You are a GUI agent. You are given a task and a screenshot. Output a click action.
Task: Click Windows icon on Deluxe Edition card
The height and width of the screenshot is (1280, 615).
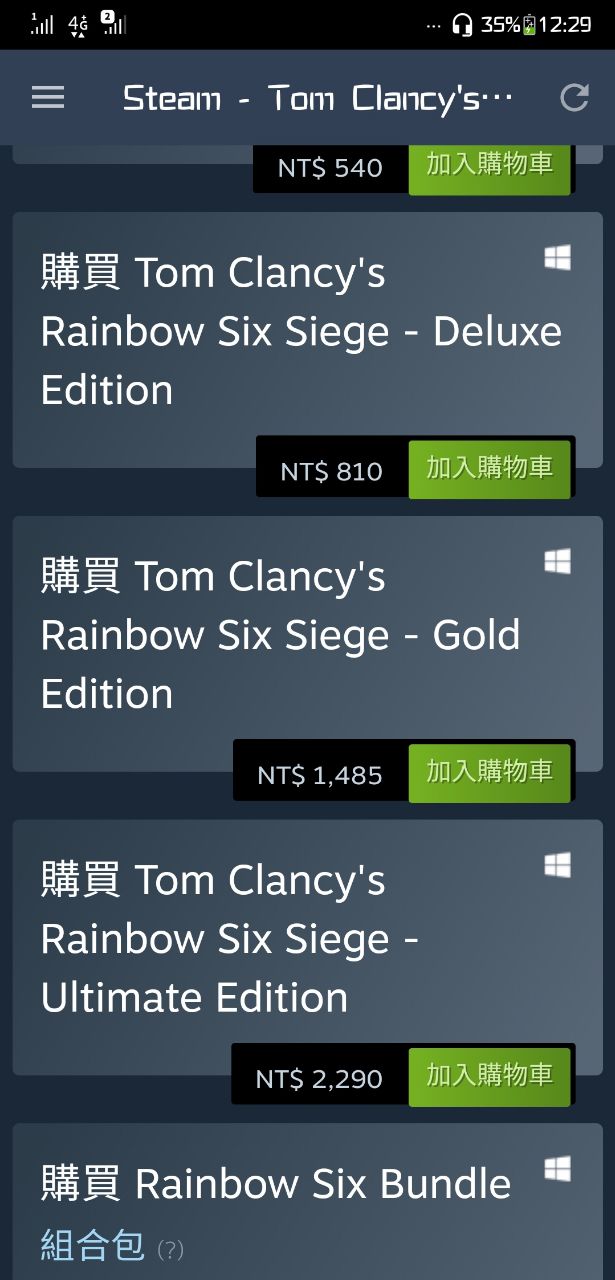click(x=557, y=258)
